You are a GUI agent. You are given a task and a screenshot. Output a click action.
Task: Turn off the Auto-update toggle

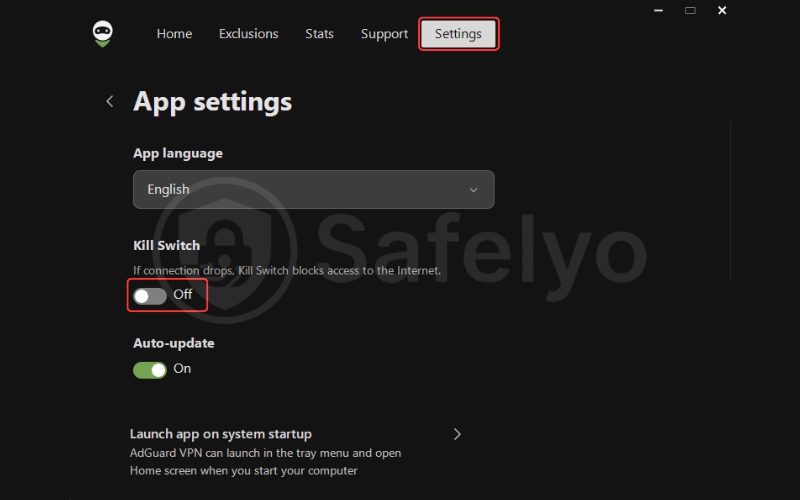tap(150, 370)
